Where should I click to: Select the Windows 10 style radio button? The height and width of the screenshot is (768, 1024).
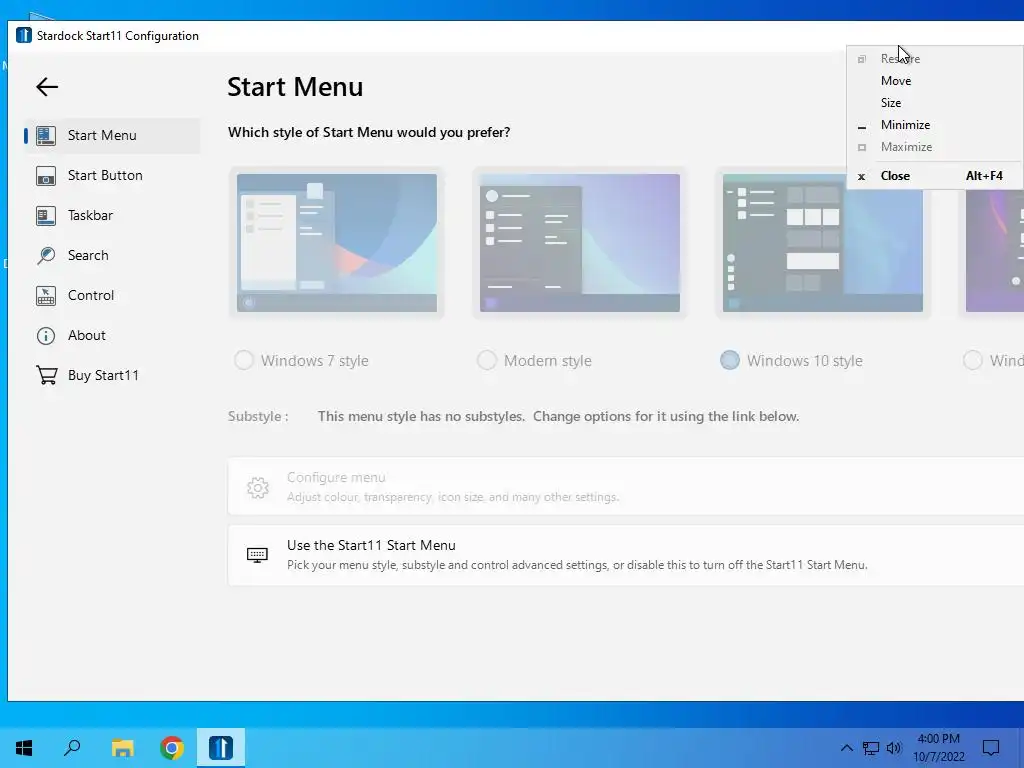point(729,360)
